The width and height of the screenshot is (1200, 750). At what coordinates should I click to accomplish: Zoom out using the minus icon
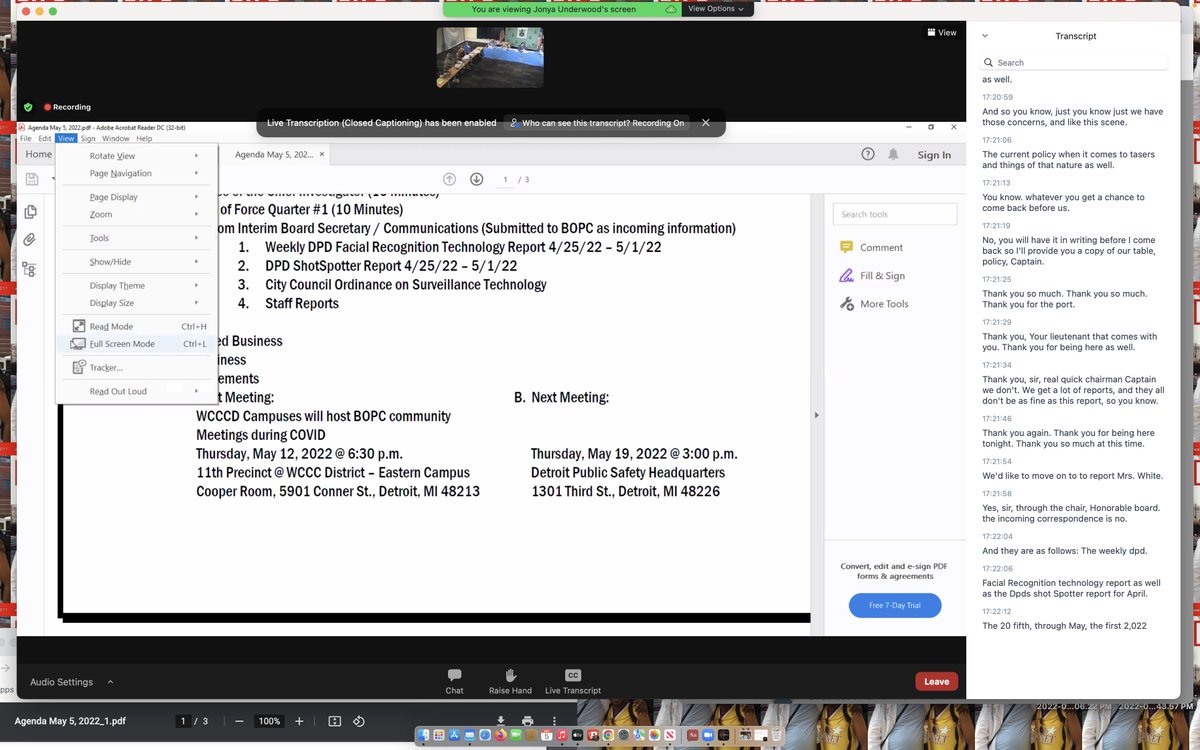(239, 721)
